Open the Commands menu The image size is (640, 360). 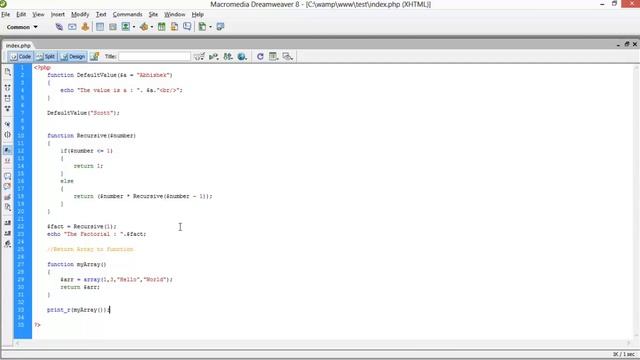(127, 14)
